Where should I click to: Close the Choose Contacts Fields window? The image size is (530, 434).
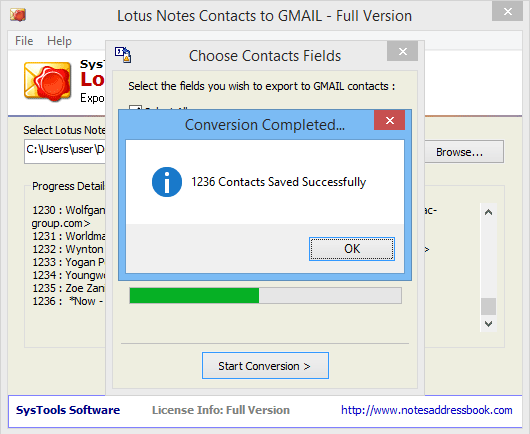pos(402,52)
